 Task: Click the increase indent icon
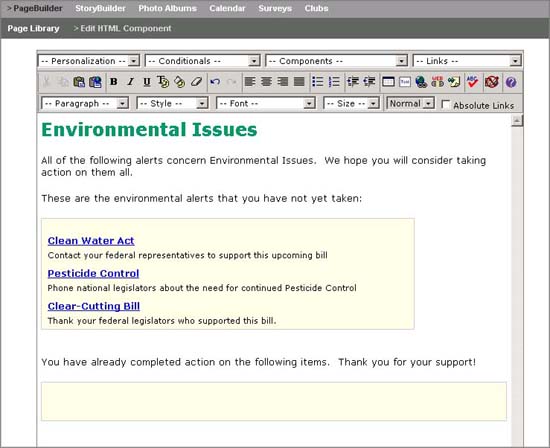[x=369, y=82]
